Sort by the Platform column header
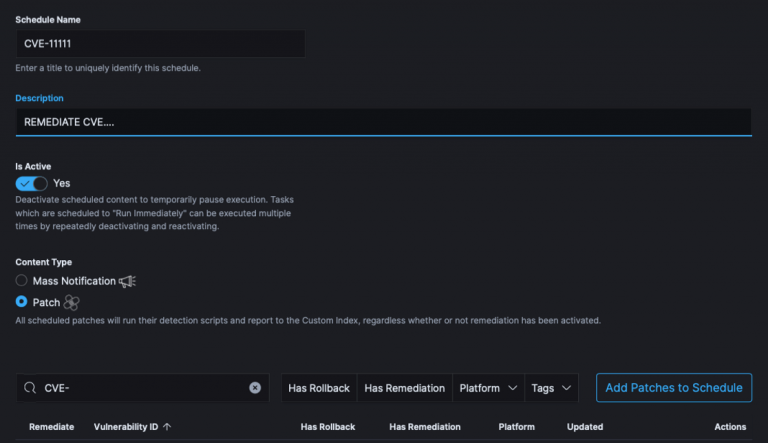 pos(516,427)
